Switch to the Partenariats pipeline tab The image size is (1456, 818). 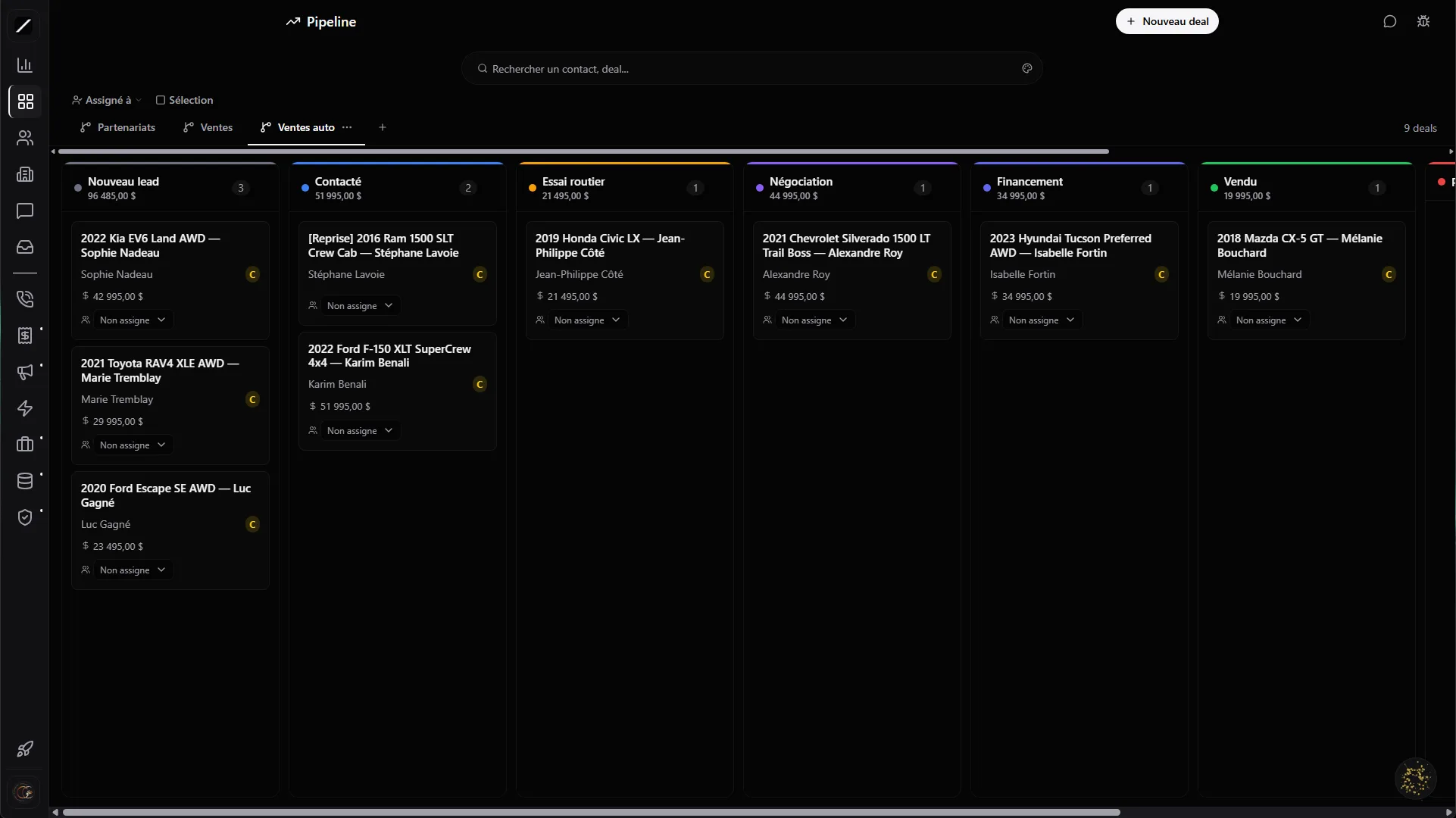(117, 127)
